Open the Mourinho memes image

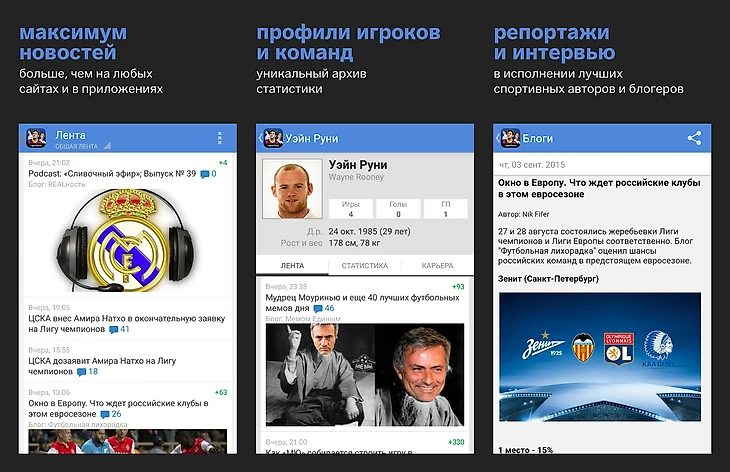365,375
